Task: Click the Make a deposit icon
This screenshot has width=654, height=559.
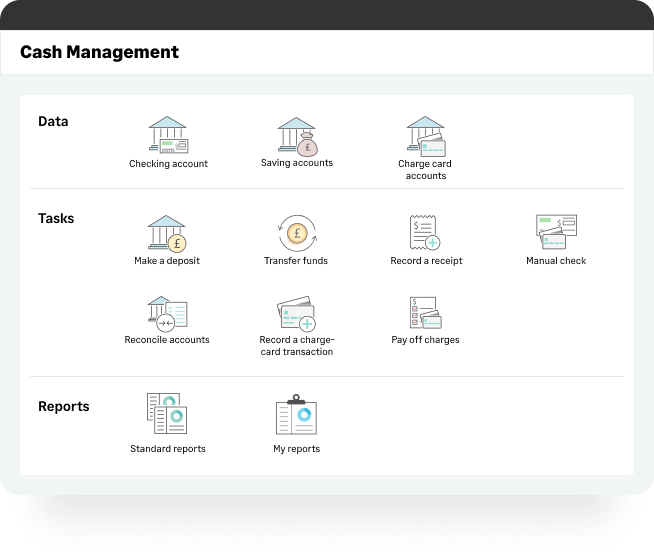Action: [x=167, y=232]
